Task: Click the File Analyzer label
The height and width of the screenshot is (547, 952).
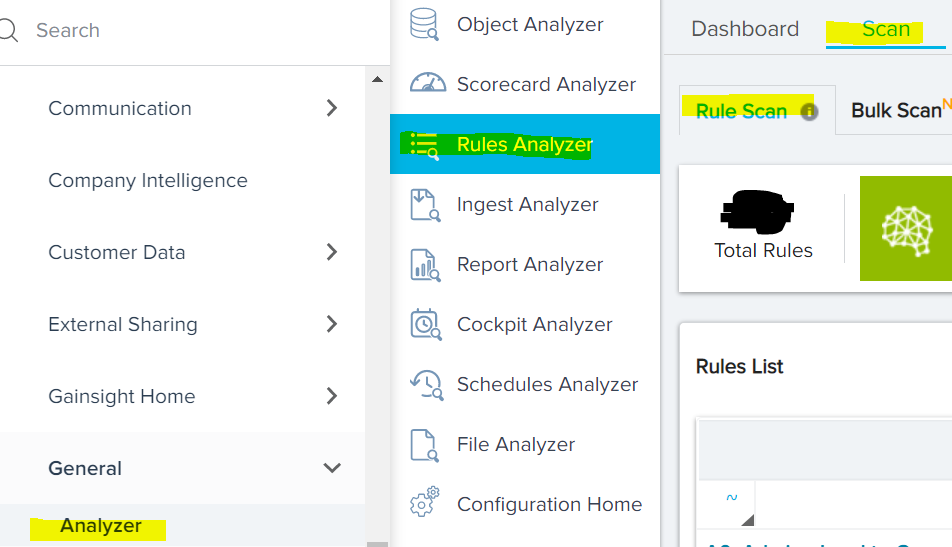Action: coord(515,444)
